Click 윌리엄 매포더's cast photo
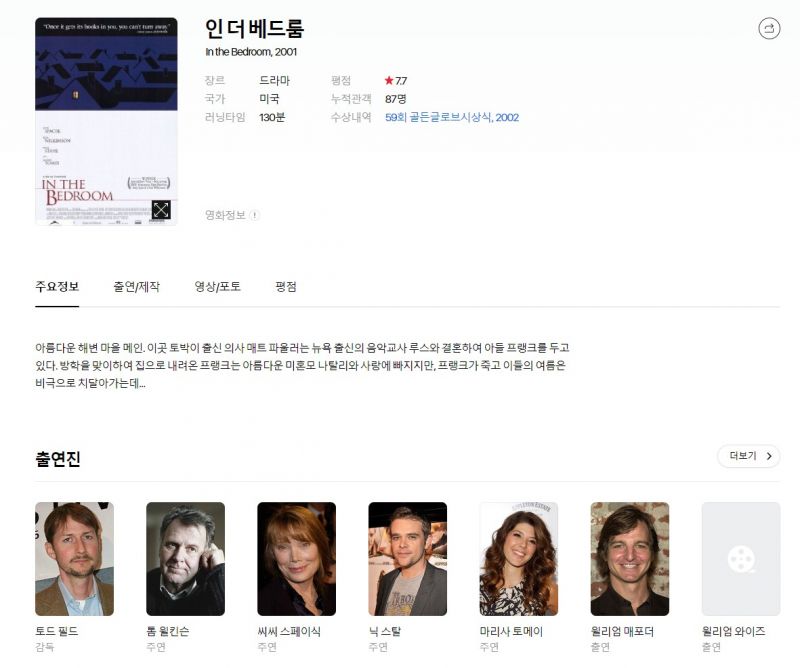 629,558
